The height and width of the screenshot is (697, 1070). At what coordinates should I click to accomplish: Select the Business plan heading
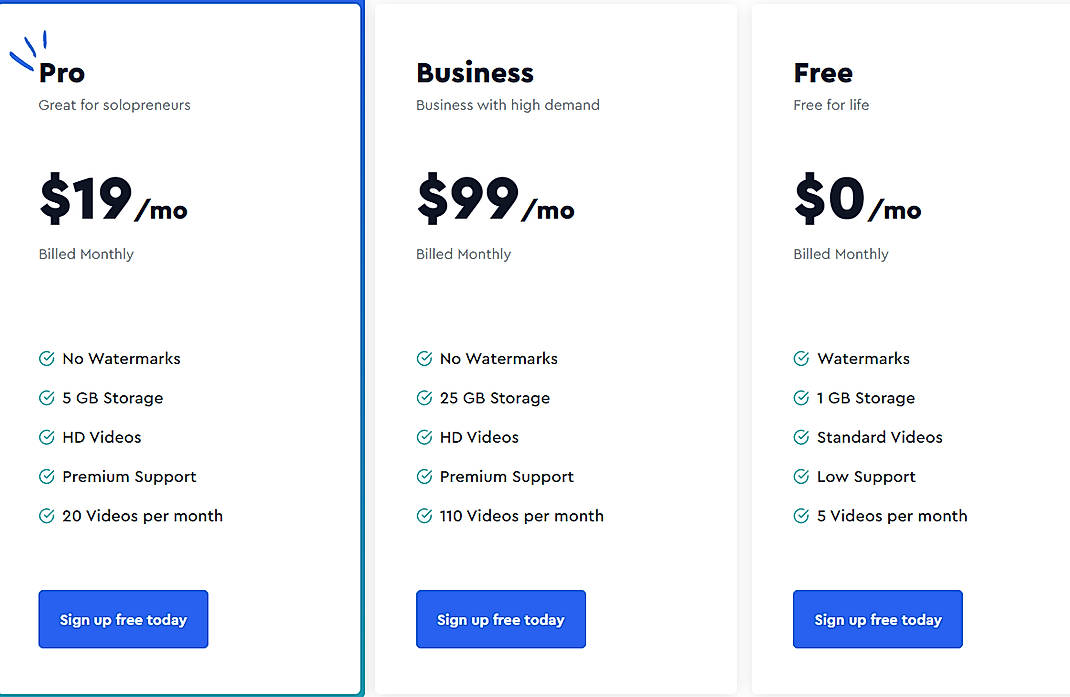(474, 73)
